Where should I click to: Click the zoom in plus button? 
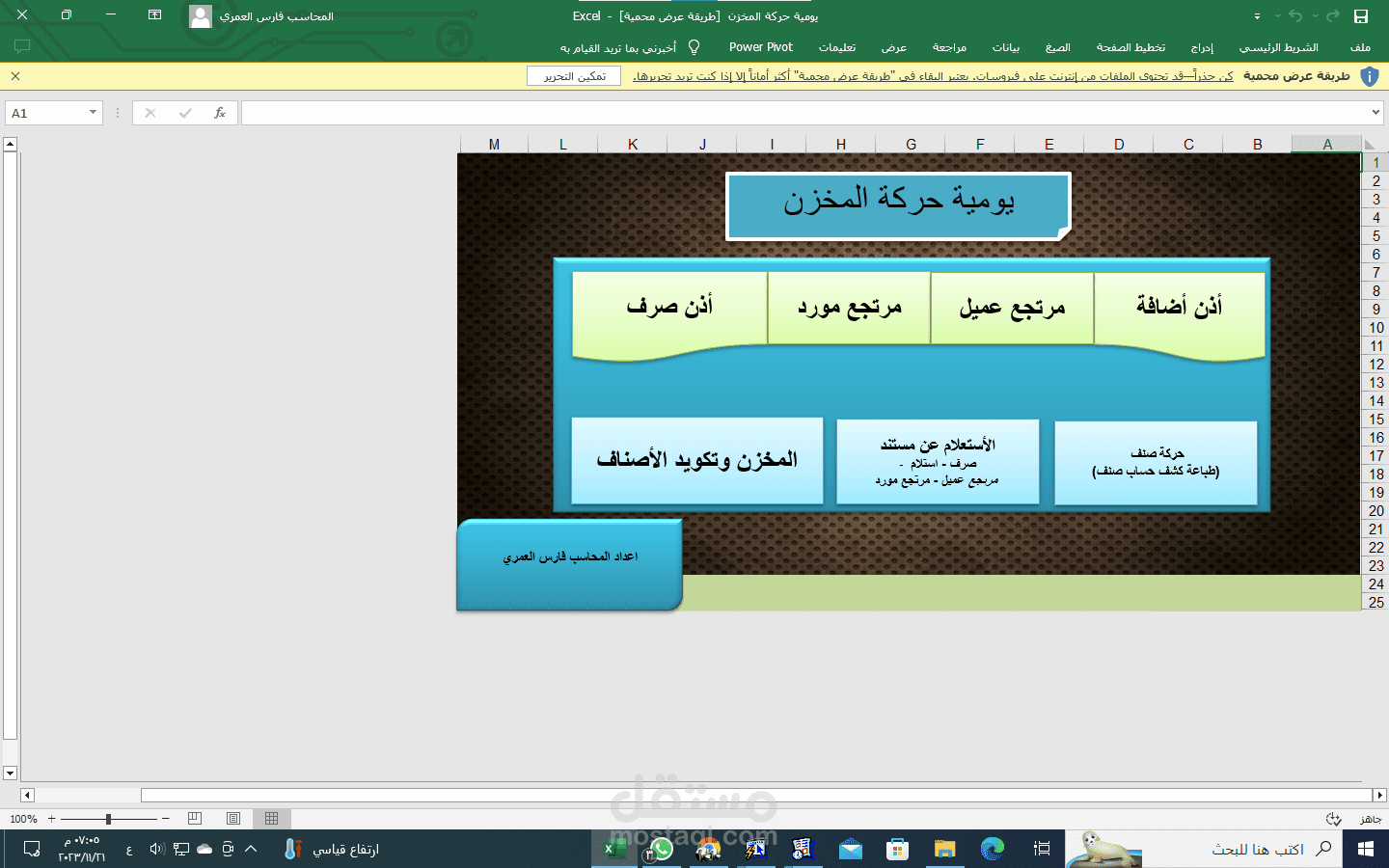[51, 819]
